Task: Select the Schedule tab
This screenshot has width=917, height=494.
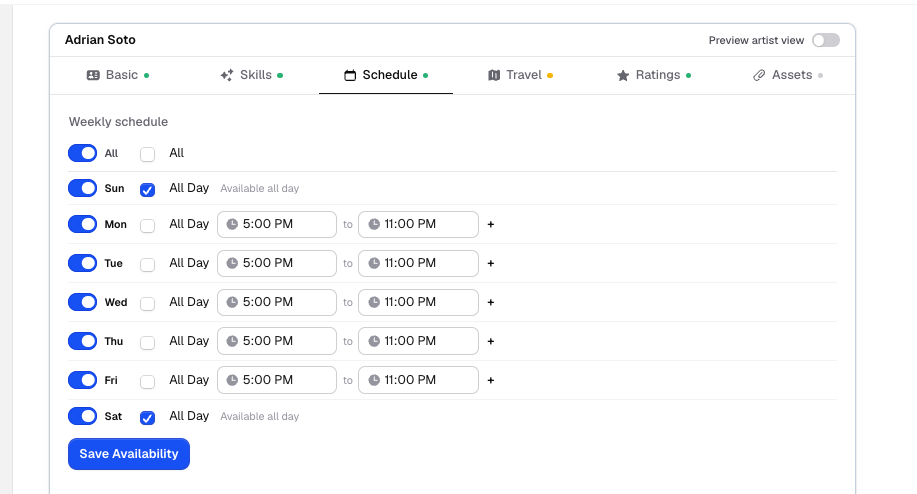Action: (x=386, y=75)
